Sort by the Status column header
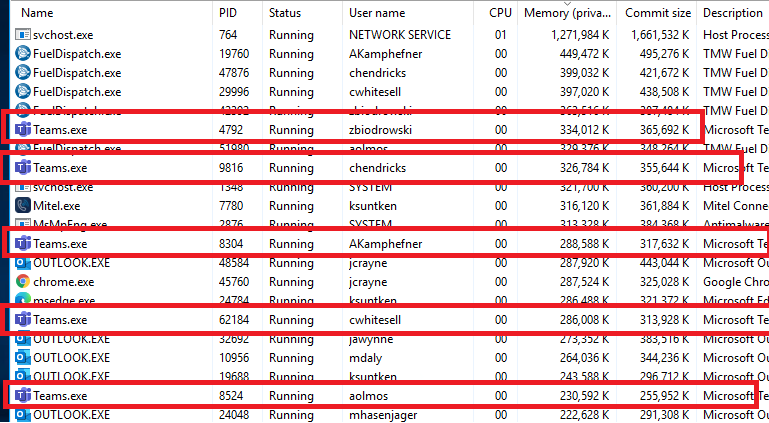The height and width of the screenshot is (423, 769). coord(284,13)
